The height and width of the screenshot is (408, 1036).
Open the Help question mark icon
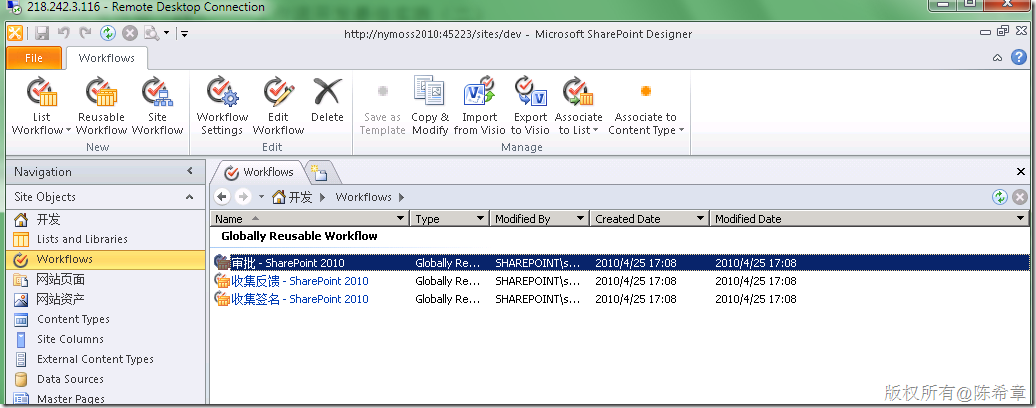[1019, 57]
